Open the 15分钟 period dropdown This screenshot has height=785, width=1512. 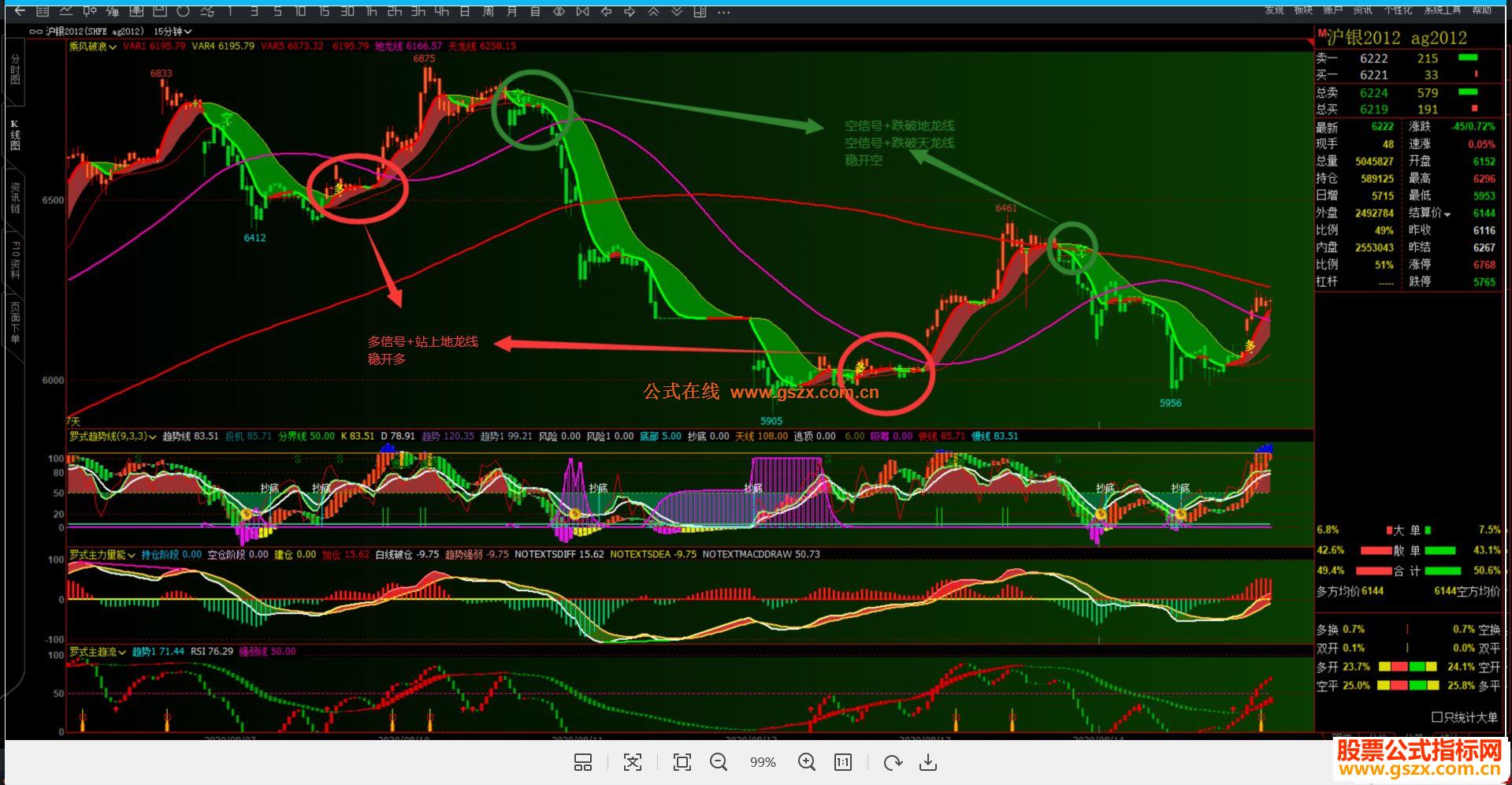(x=173, y=32)
